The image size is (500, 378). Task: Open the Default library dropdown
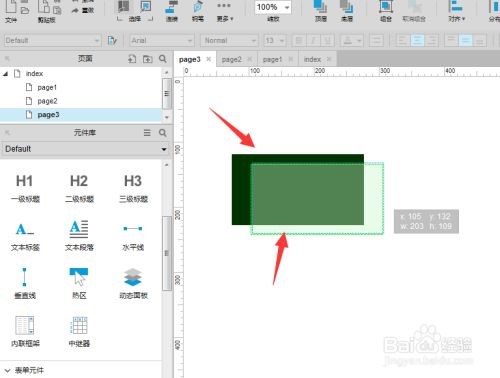[86, 149]
